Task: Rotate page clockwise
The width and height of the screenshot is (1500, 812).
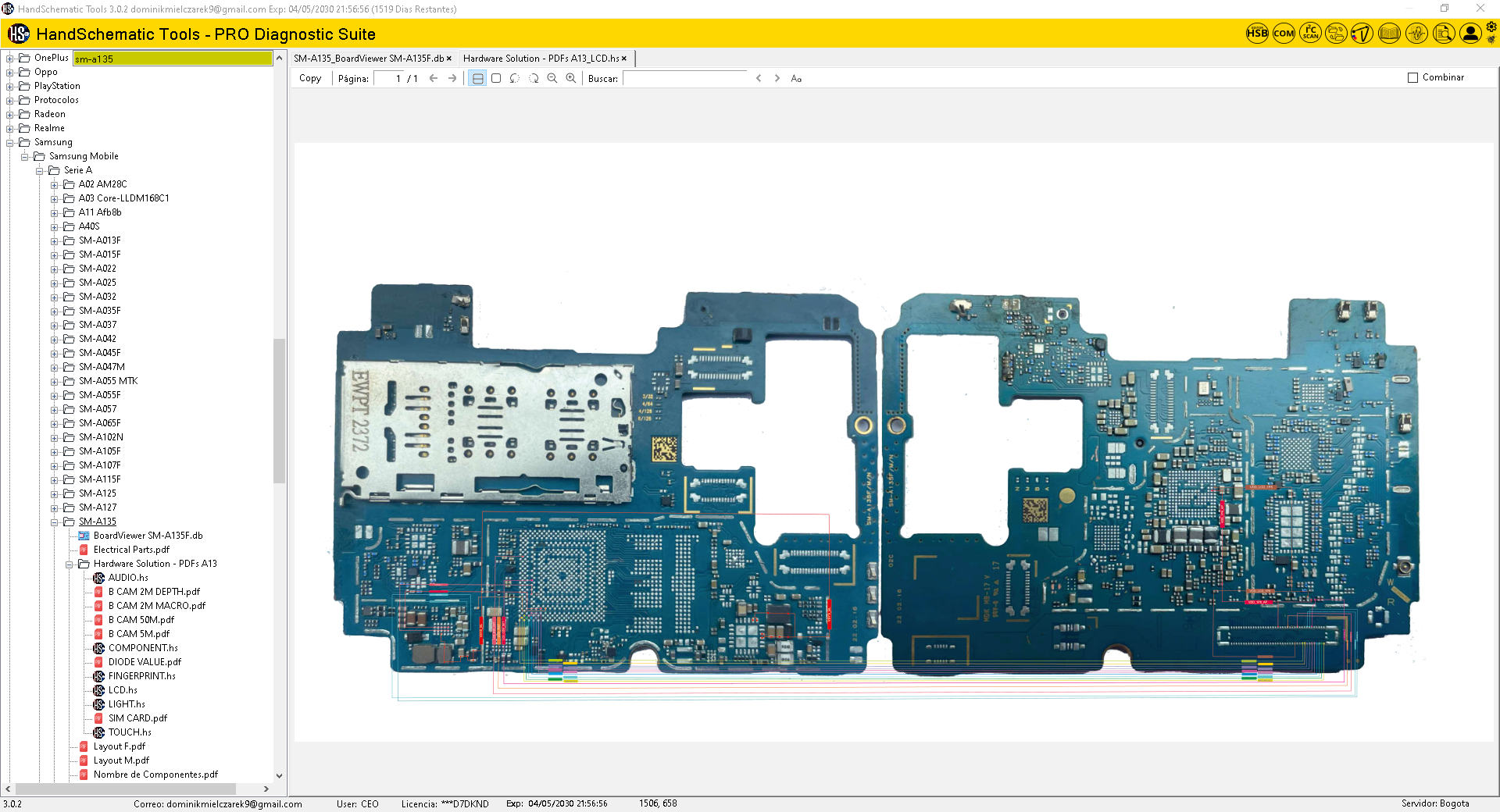Action: (x=534, y=78)
